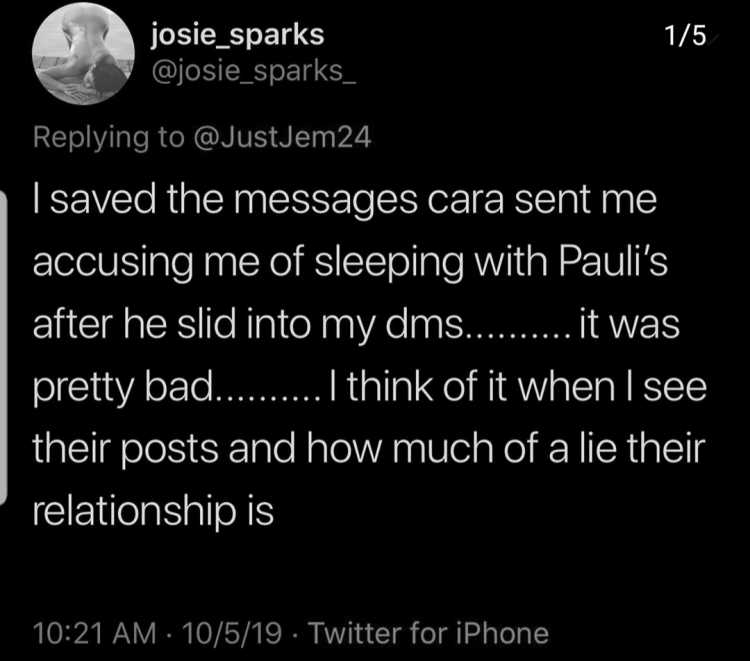The image size is (750, 661).
Task: Open the @josie_sparks_ handle
Action: 254,71
